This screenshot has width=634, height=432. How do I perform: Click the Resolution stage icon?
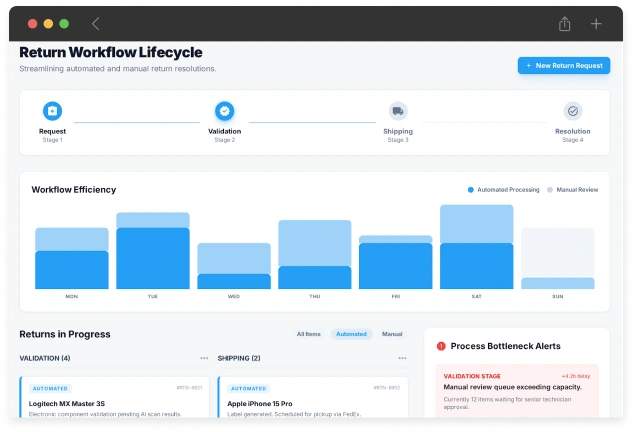572,111
